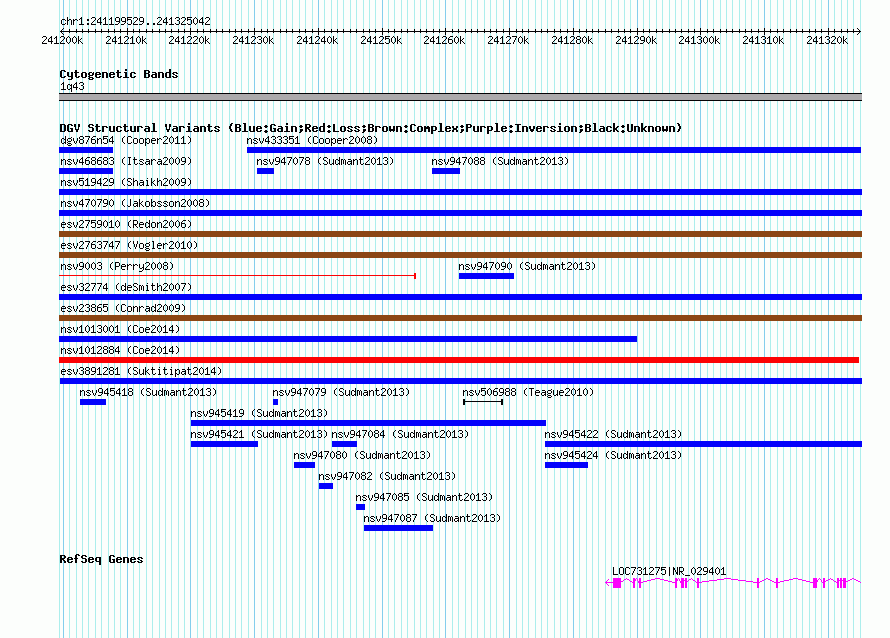Select the 1q43 band label

point(72,86)
